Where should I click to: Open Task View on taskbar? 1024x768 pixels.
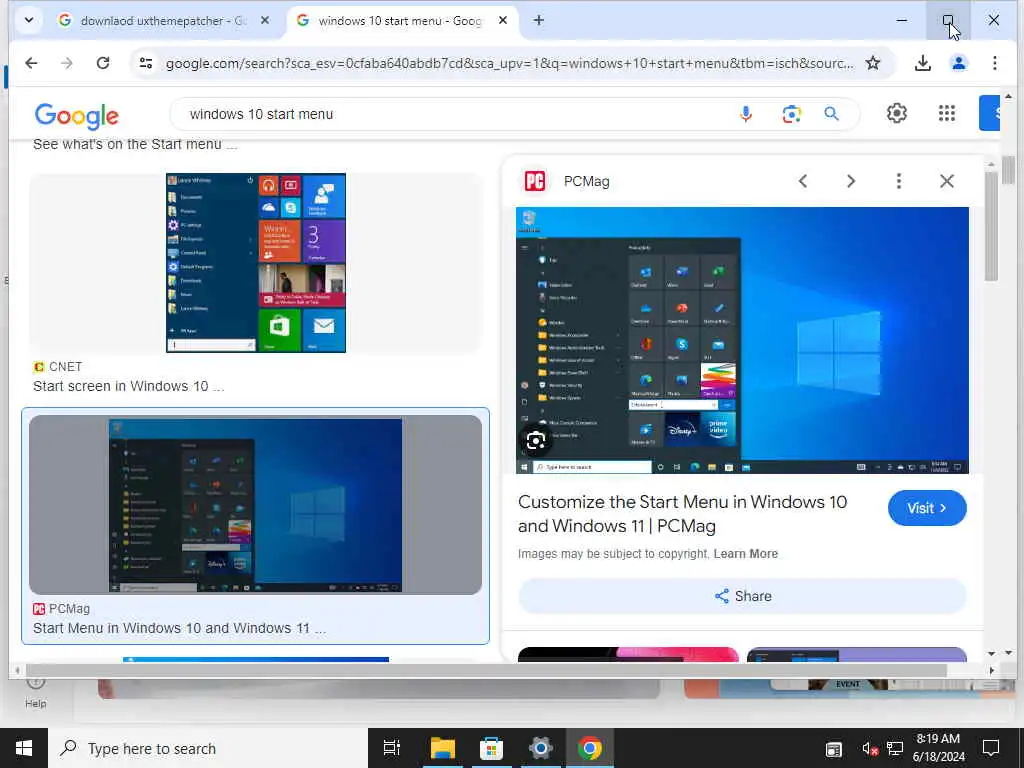tap(391, 748)
